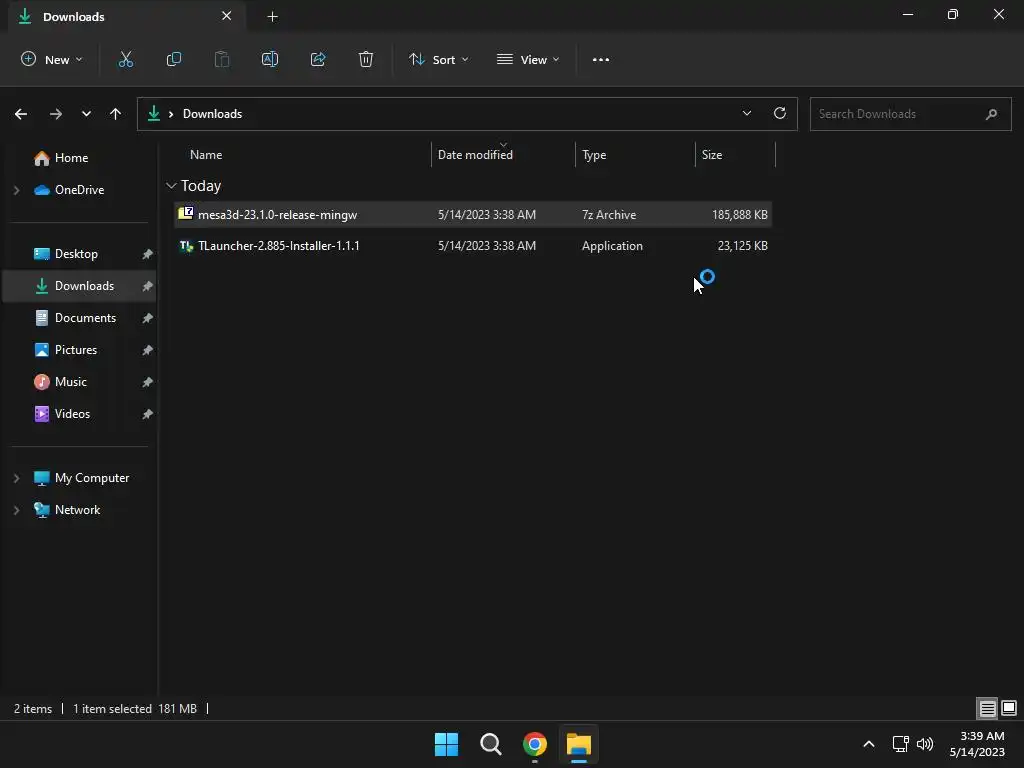
Task: Expand the OneDrive tree node
Action: point(17,190)
